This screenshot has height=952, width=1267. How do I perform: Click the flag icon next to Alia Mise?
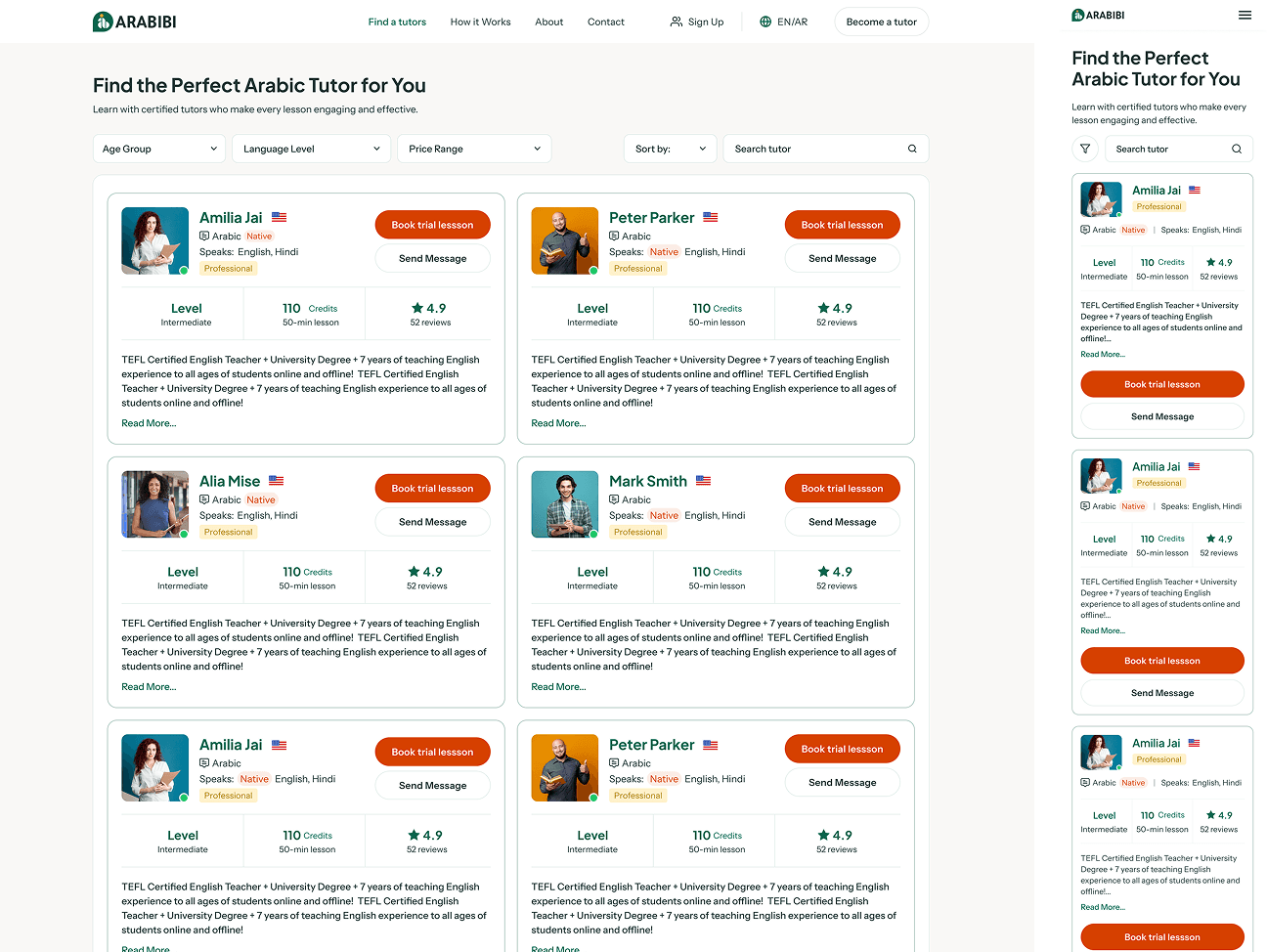pos(277,481)
